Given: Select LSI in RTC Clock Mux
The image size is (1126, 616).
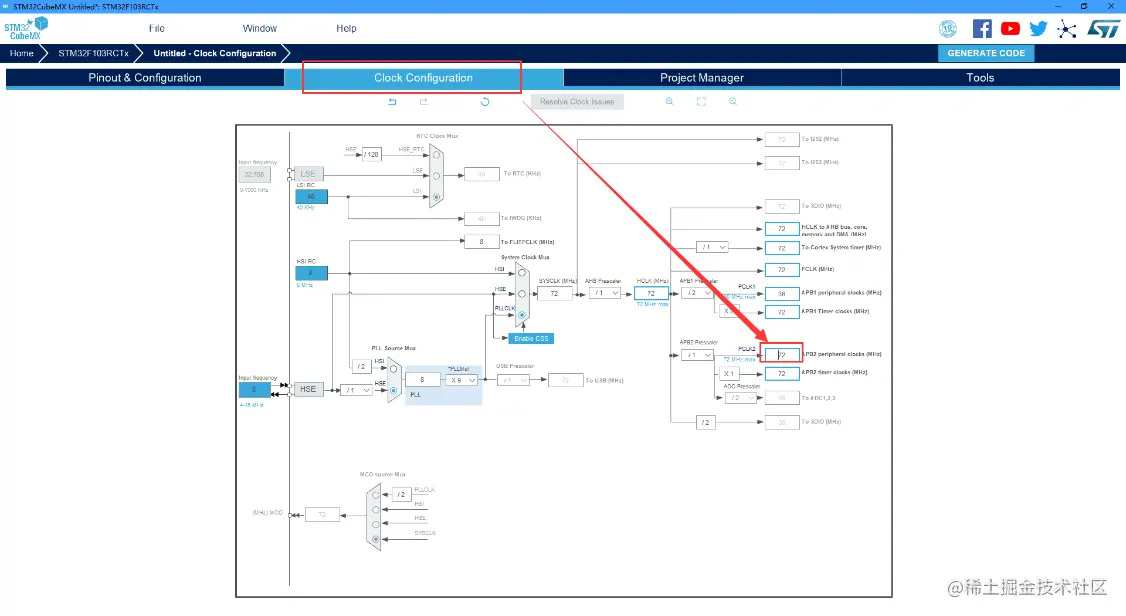Looking at the screenshot, I should click(436, 197).
